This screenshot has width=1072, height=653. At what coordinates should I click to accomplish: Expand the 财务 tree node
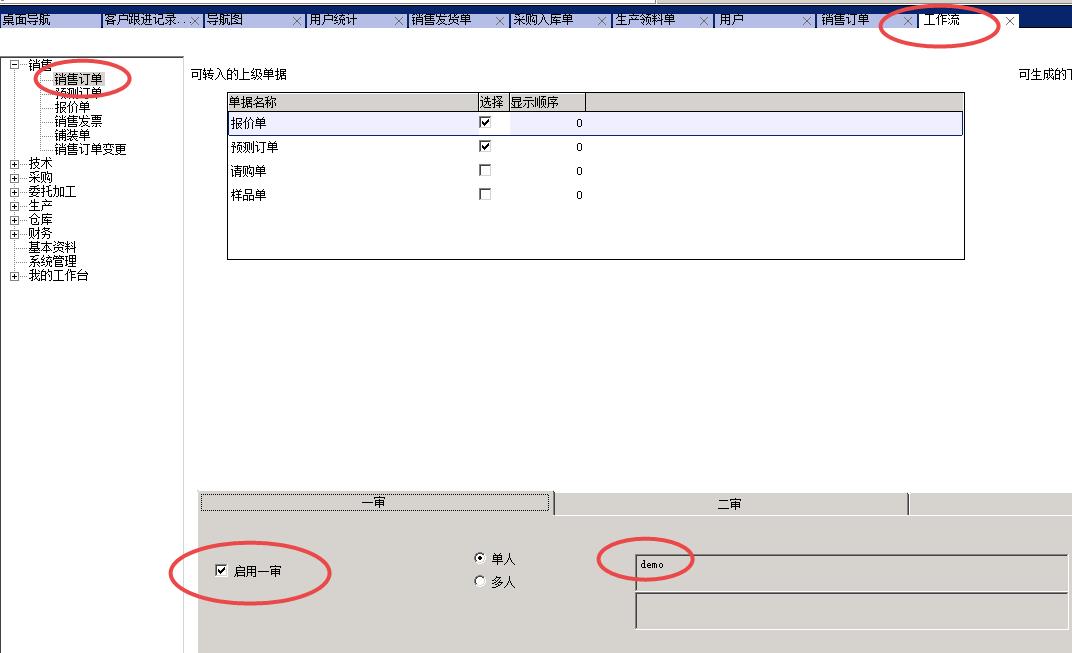tap(13, 232)
